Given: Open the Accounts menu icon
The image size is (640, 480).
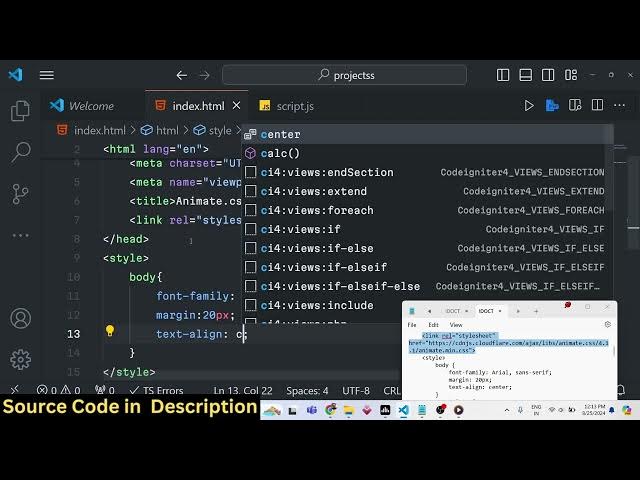Looking at the screenshot, I should 20,318.
